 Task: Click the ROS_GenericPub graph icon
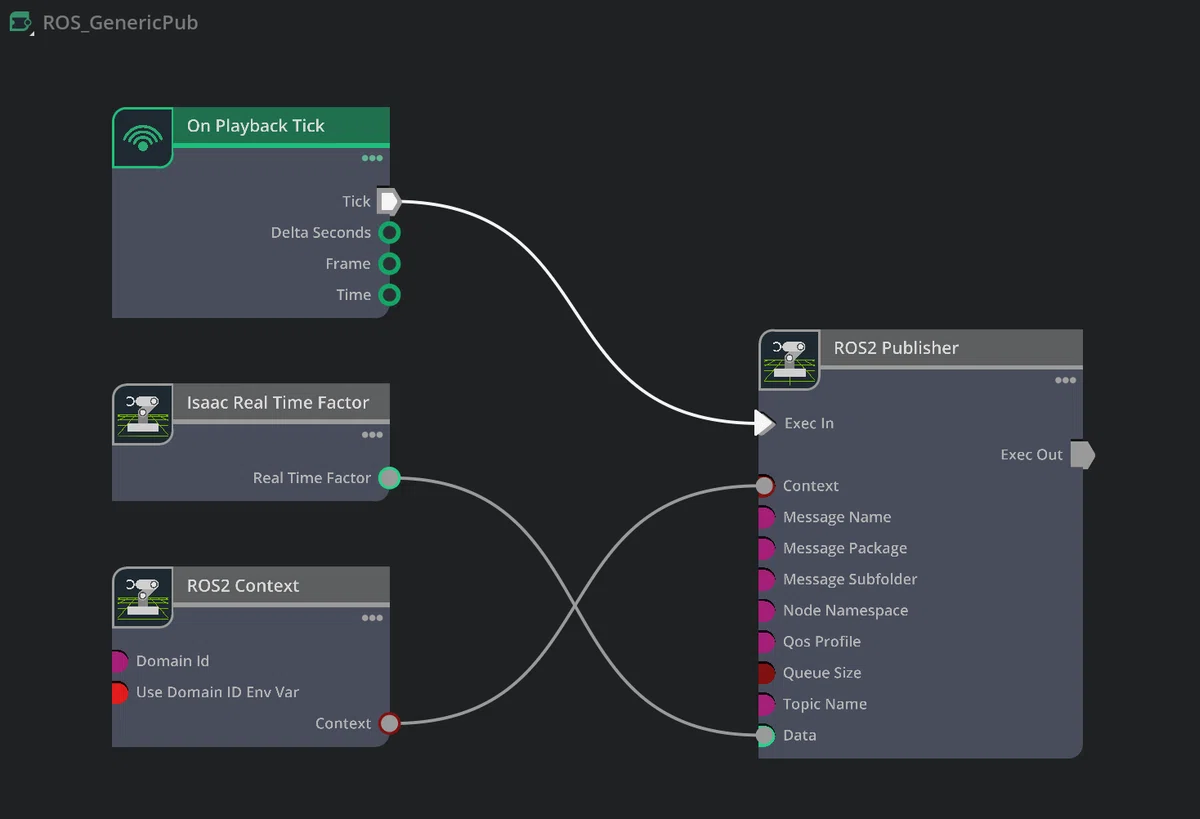(21, 22)
